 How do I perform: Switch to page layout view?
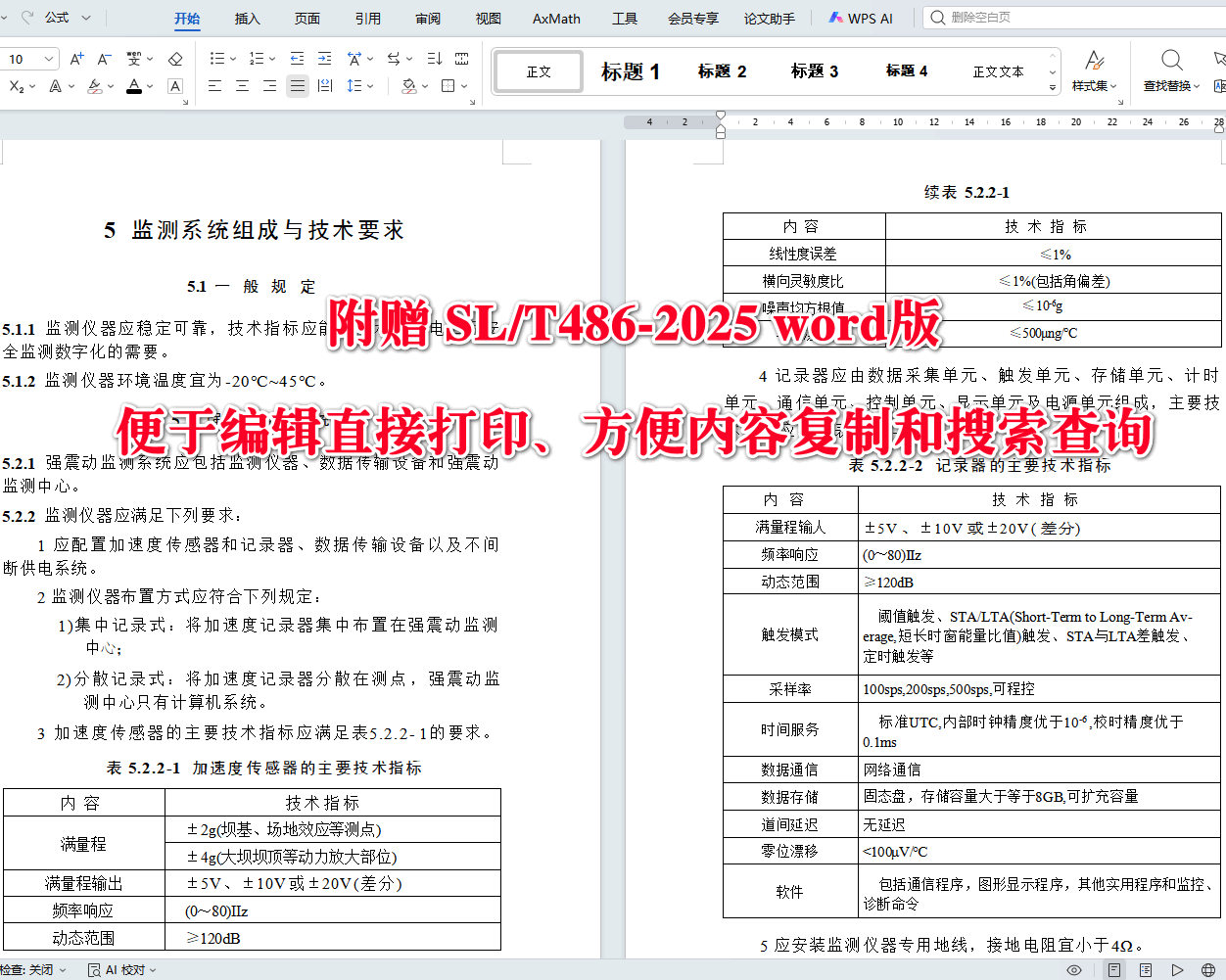point(1114,970)
